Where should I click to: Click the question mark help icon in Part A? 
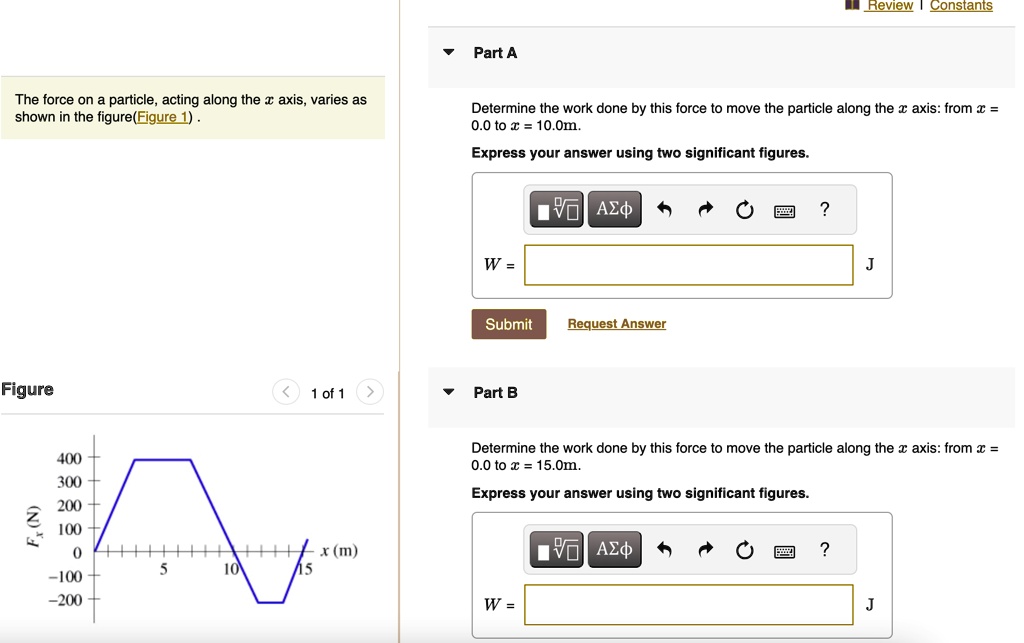tap(824, 209)
